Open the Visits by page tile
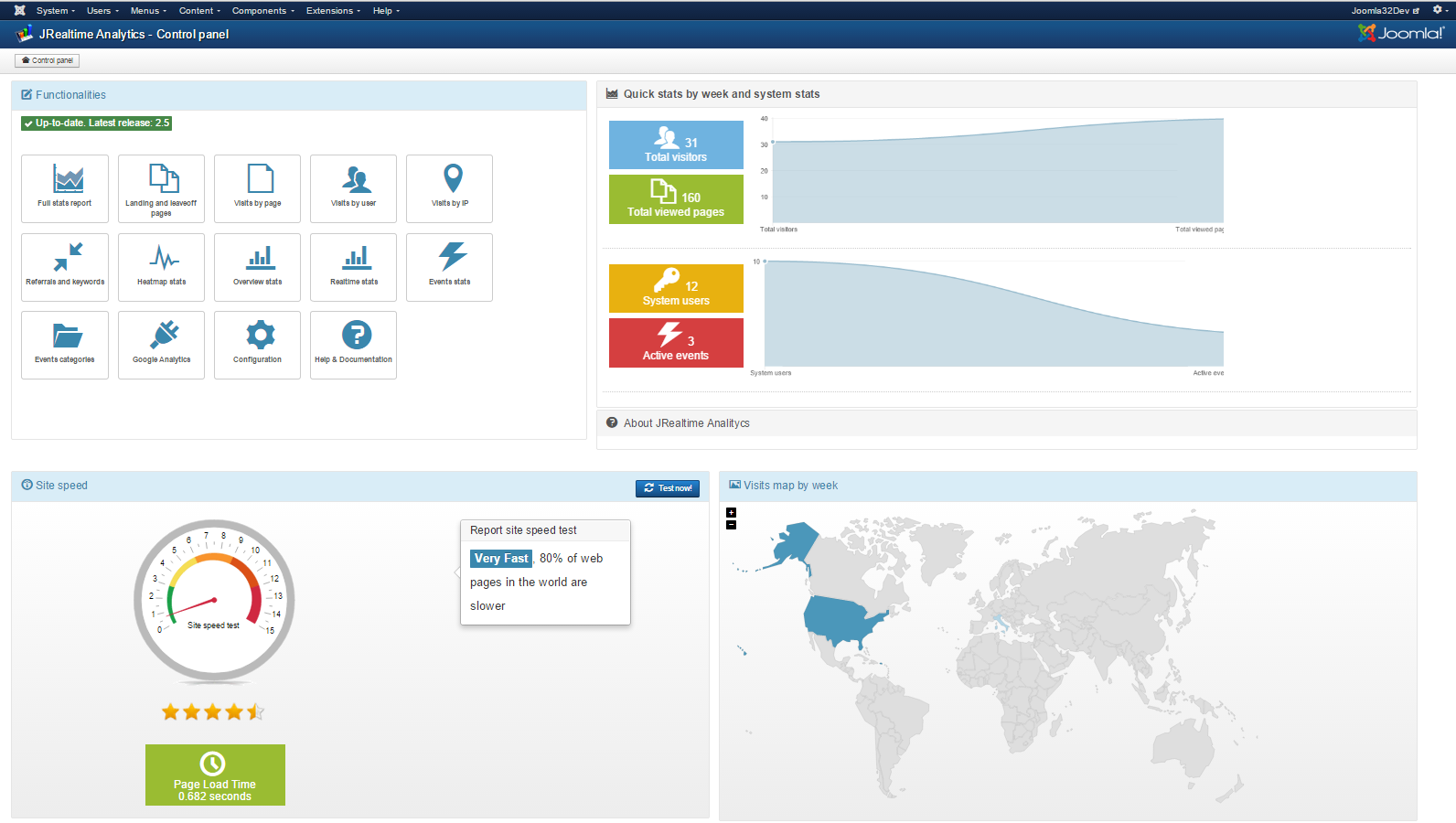 point(257,188)
